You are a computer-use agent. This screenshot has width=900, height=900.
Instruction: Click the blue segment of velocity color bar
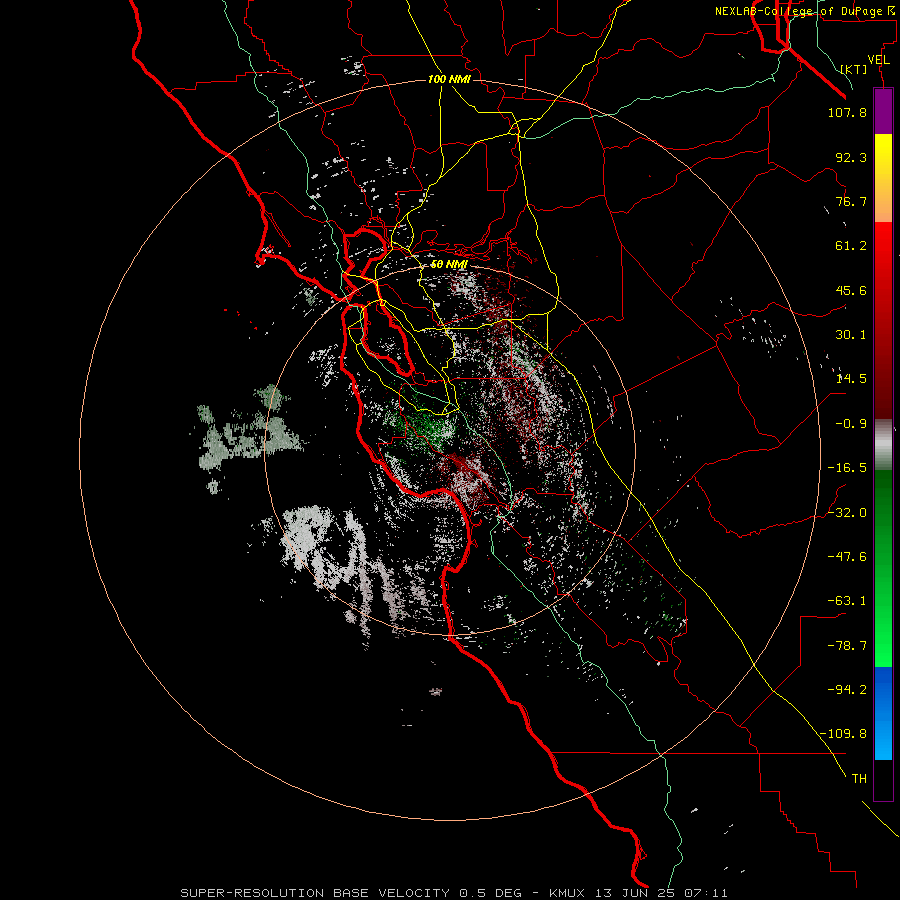[883, 713]
